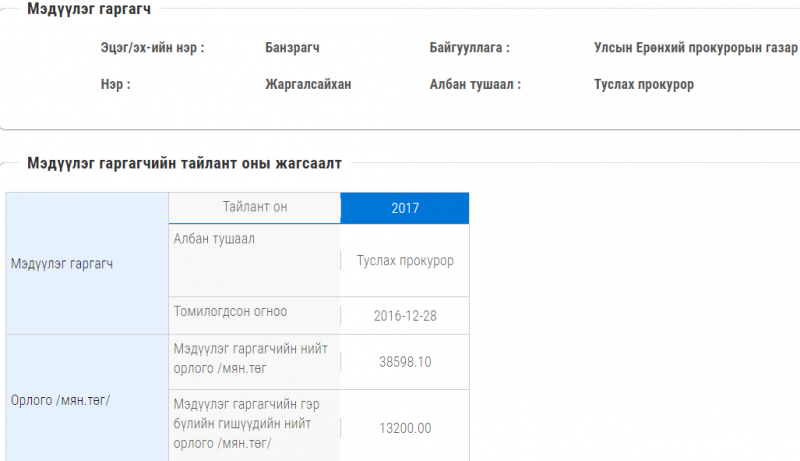Click the name value 'Жаргалсайхан'
The width and height of the screenshot is (800, 461).
point(308,85)
